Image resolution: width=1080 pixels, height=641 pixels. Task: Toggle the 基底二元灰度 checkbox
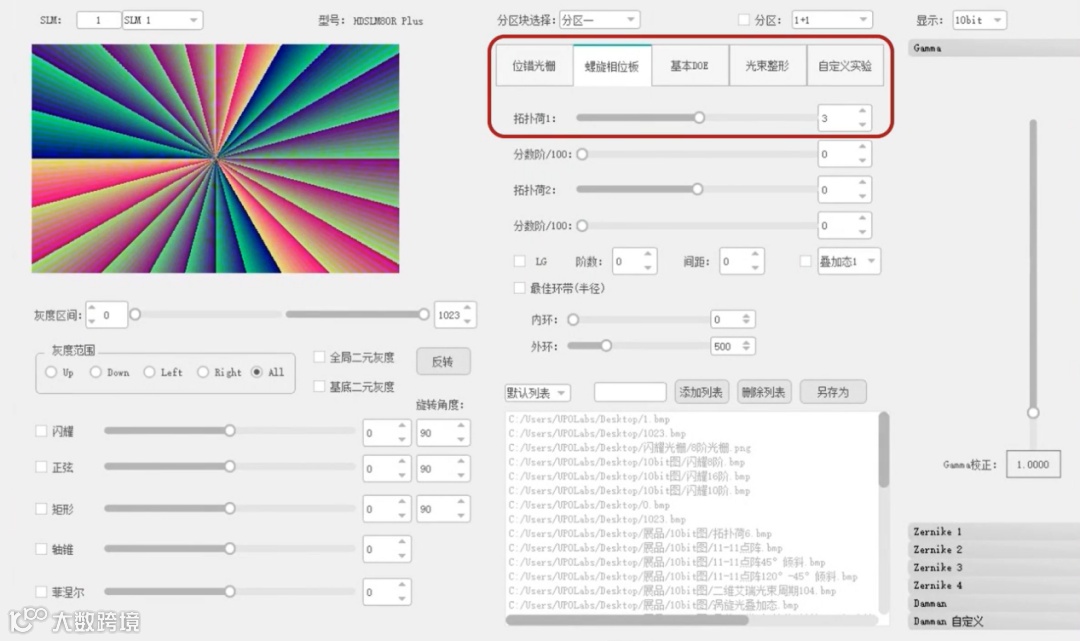(x=319, y=386)
